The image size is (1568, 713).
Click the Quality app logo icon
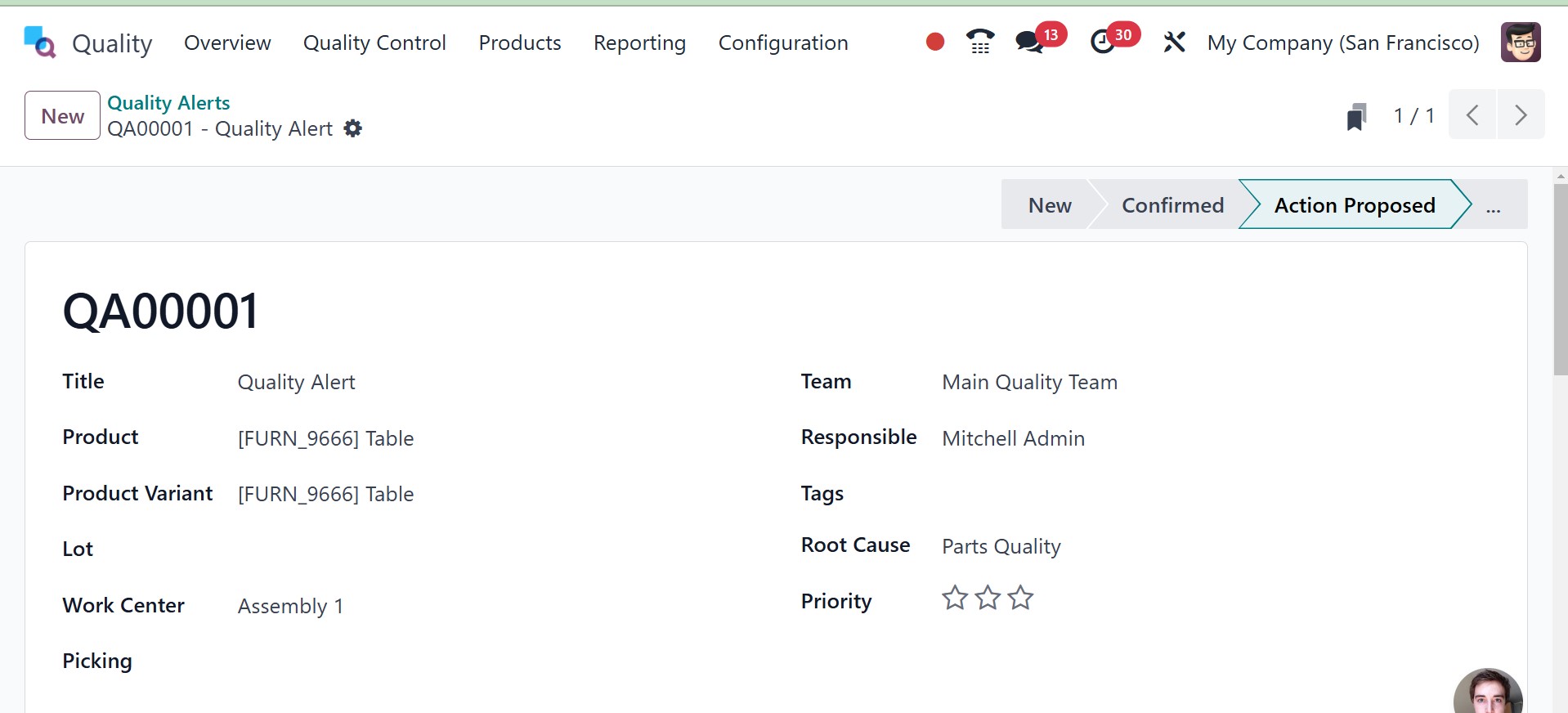[x=39, y=43]
